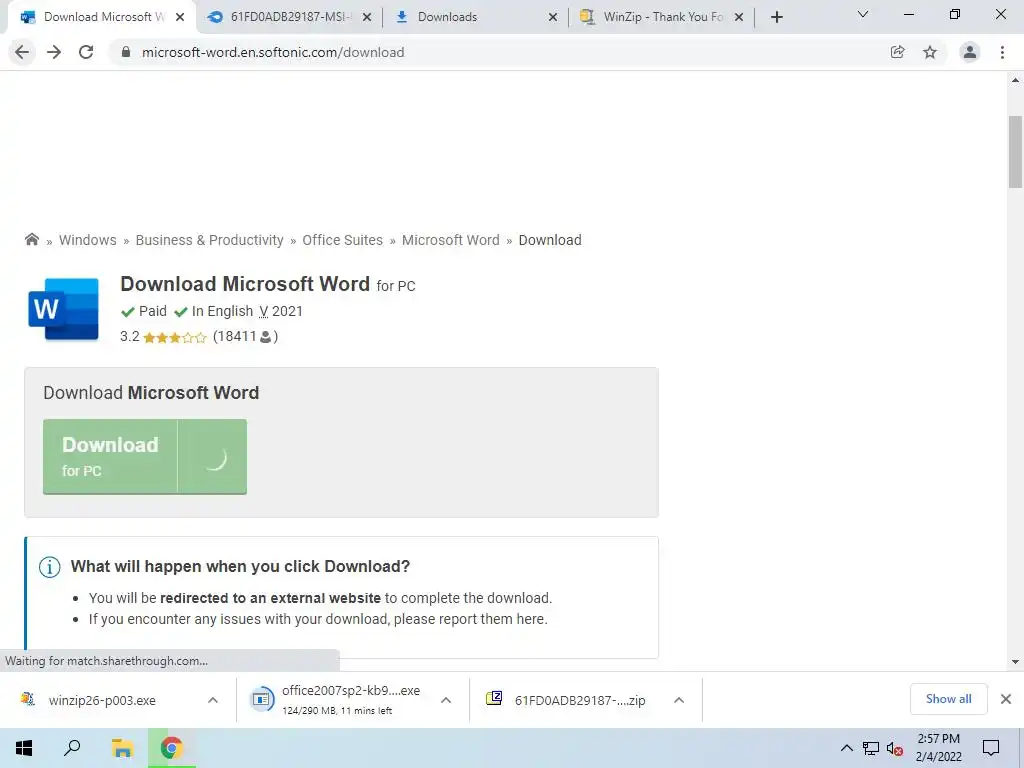1024x768 pixels.
Task: Open the Windows Start menu
Action: click(x=24, y=748)
